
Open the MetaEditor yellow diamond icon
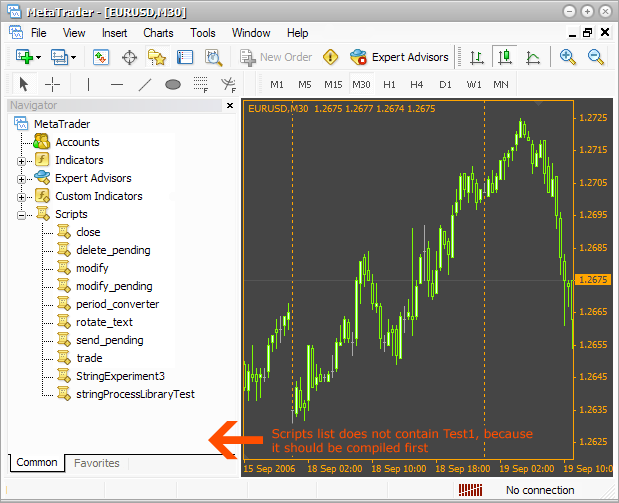coord(330,57)
